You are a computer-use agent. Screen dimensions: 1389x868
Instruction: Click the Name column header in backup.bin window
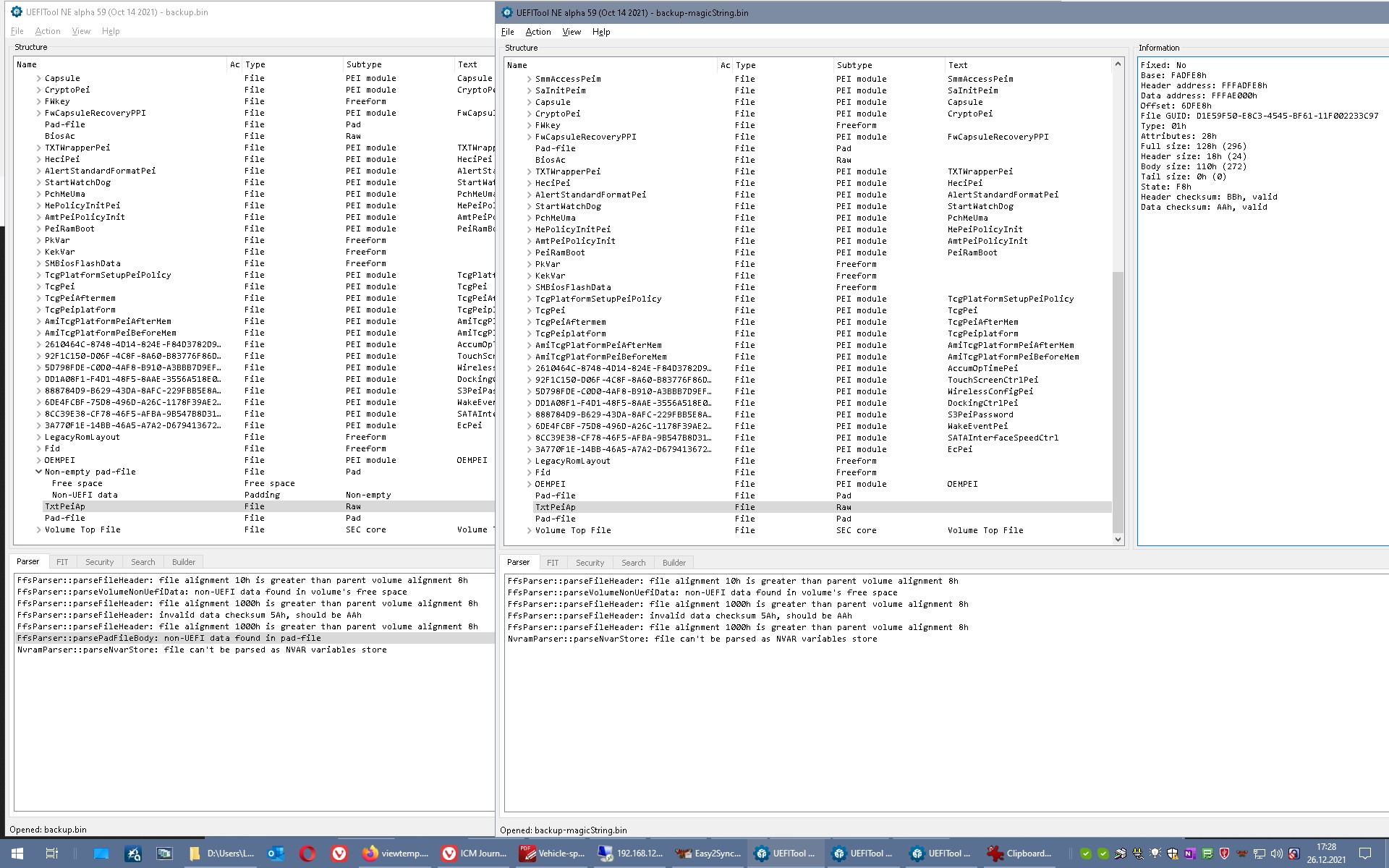(120, 64)
